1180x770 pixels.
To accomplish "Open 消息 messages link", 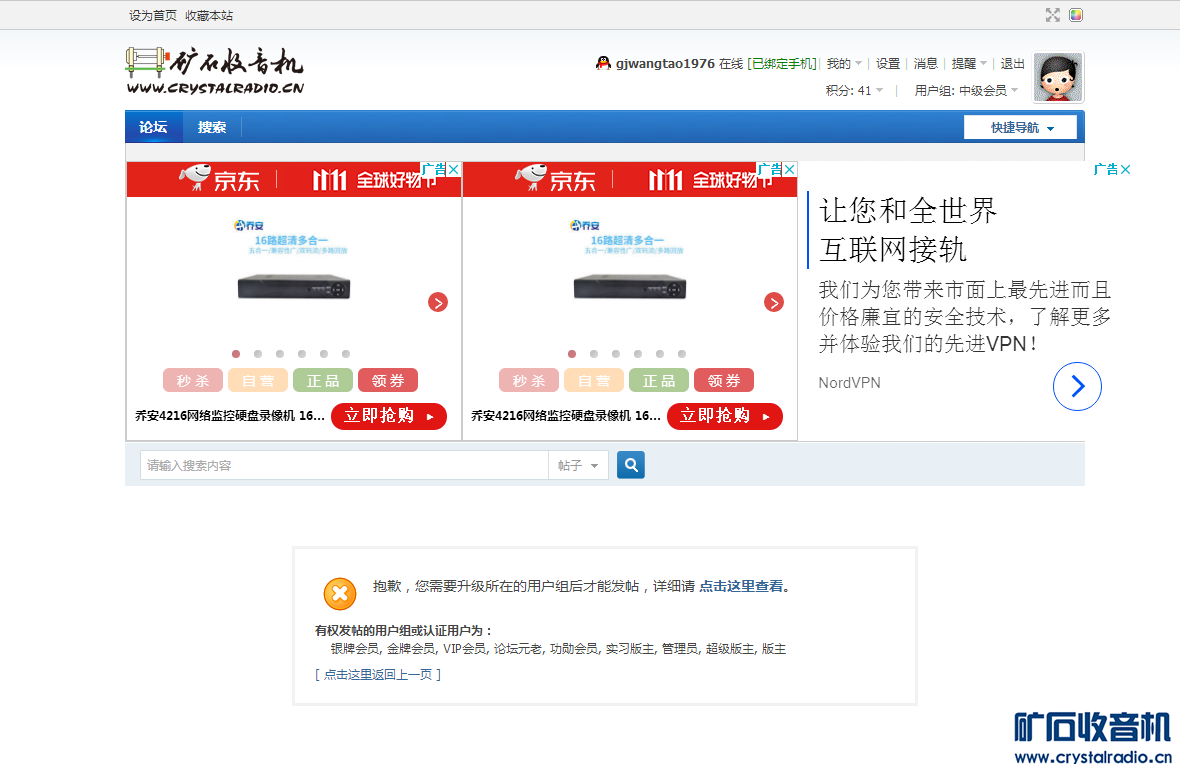I will click(926, 64).
